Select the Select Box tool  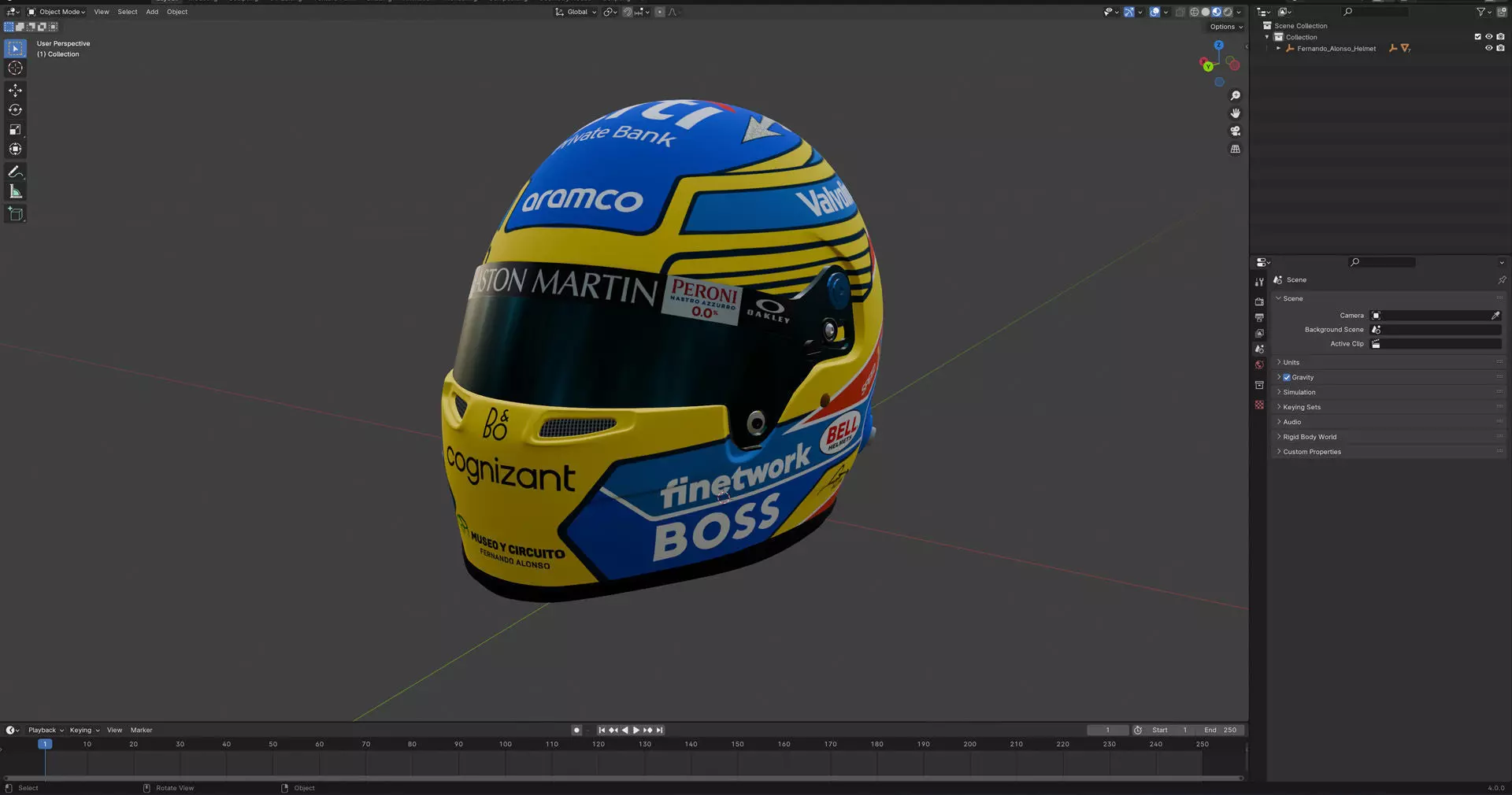(x=15, y=49)
